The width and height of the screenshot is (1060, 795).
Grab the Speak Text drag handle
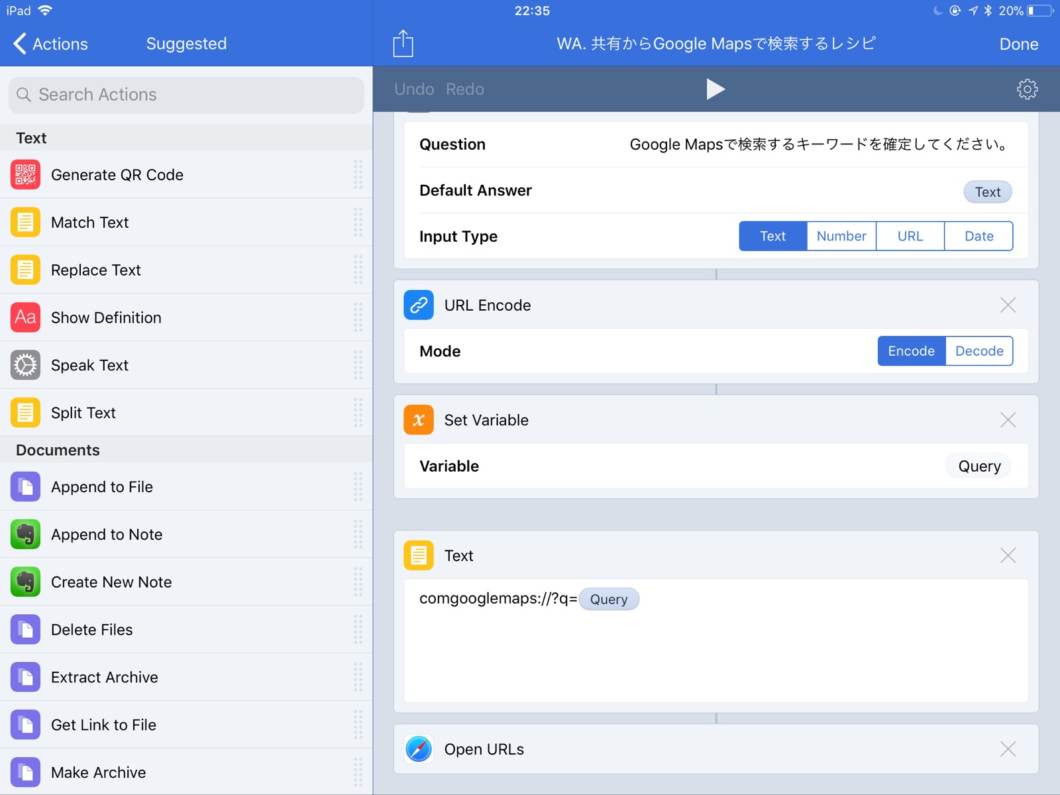(x=358, y=365)
